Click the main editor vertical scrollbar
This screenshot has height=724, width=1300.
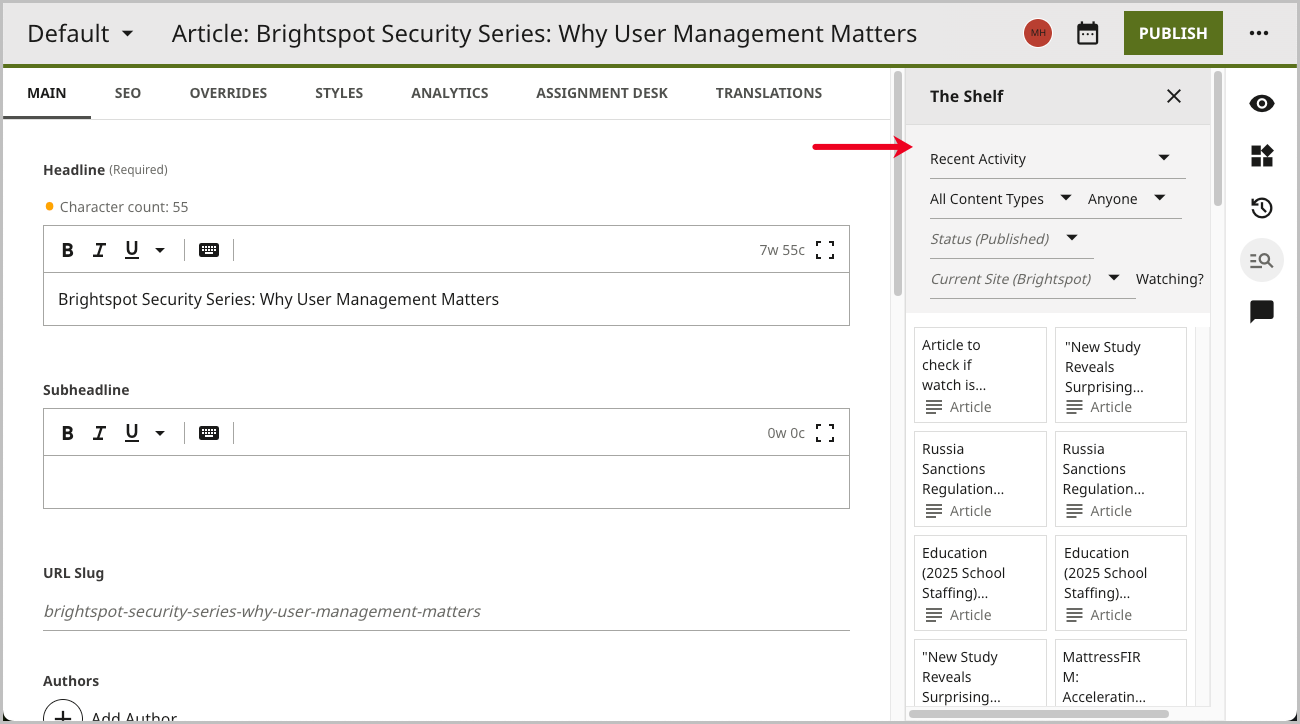click(897, 183)
